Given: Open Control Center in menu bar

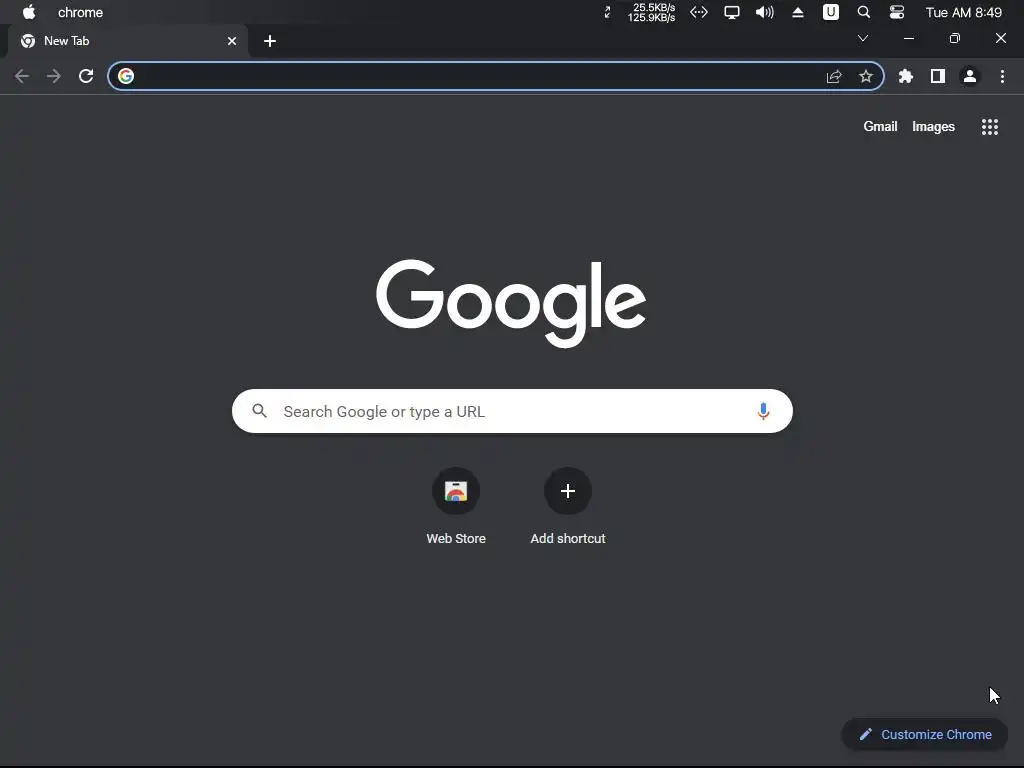Looking at the screenshot, I should 897,12.
